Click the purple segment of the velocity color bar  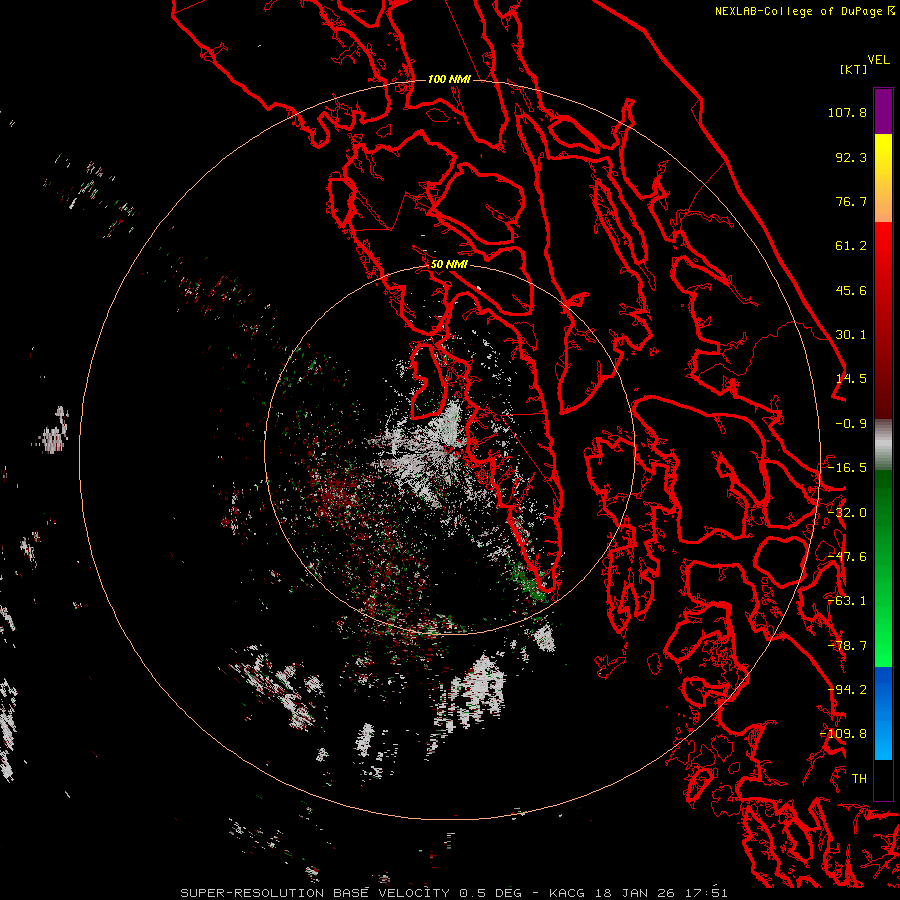tap(883, 112)
